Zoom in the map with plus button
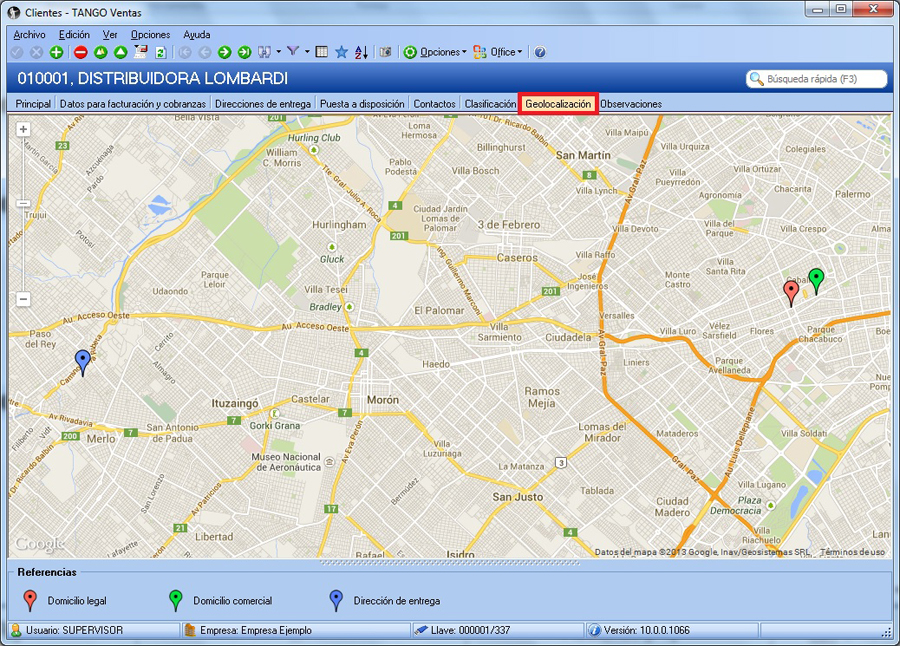Image resolution: width=900 pixels, height=646 pixels. [x=23, y=129]
